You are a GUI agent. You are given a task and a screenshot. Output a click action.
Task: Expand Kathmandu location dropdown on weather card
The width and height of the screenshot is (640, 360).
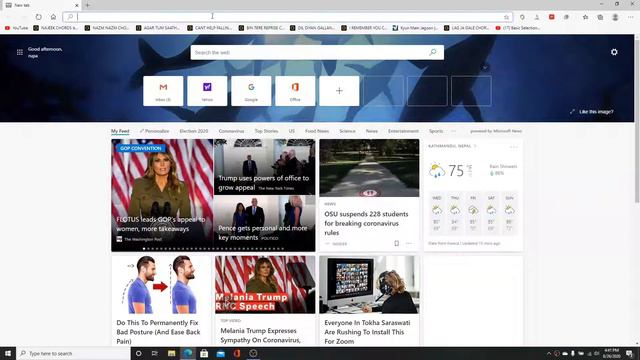click(x=475, y=146)
